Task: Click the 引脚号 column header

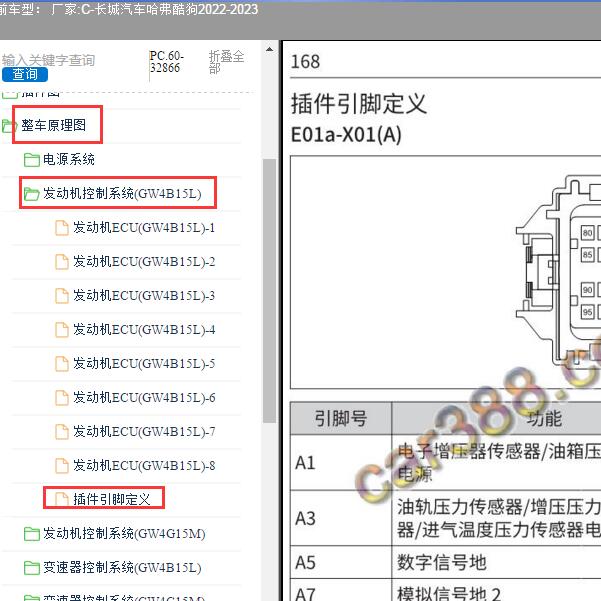Action: click(x=341, y=418)
